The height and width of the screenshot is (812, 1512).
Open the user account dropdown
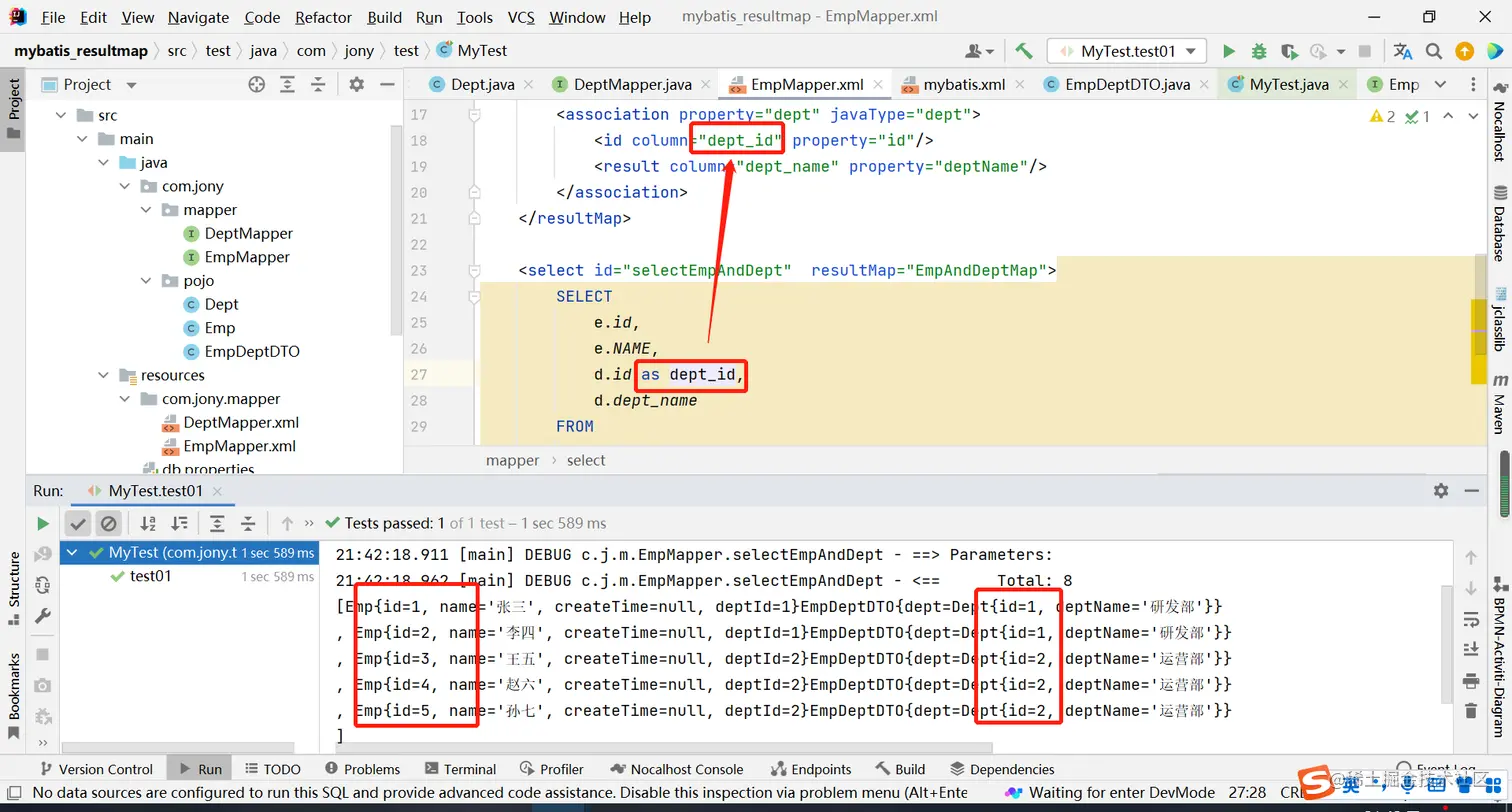pyautogui.click(x=979, y=51)
